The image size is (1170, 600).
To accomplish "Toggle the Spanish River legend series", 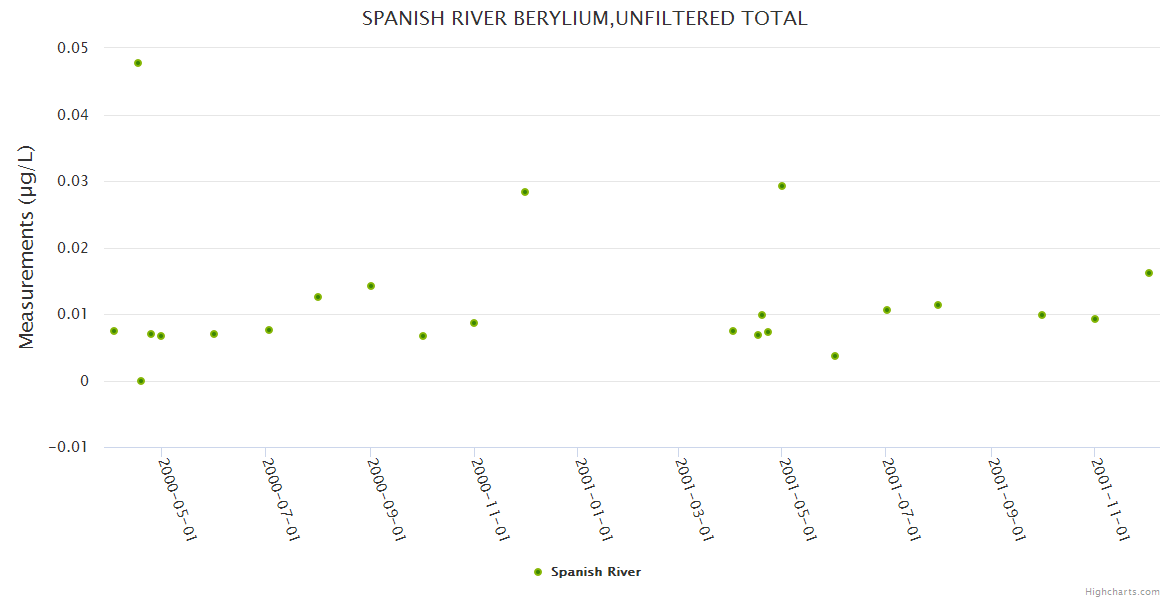I will click(595, 572).
